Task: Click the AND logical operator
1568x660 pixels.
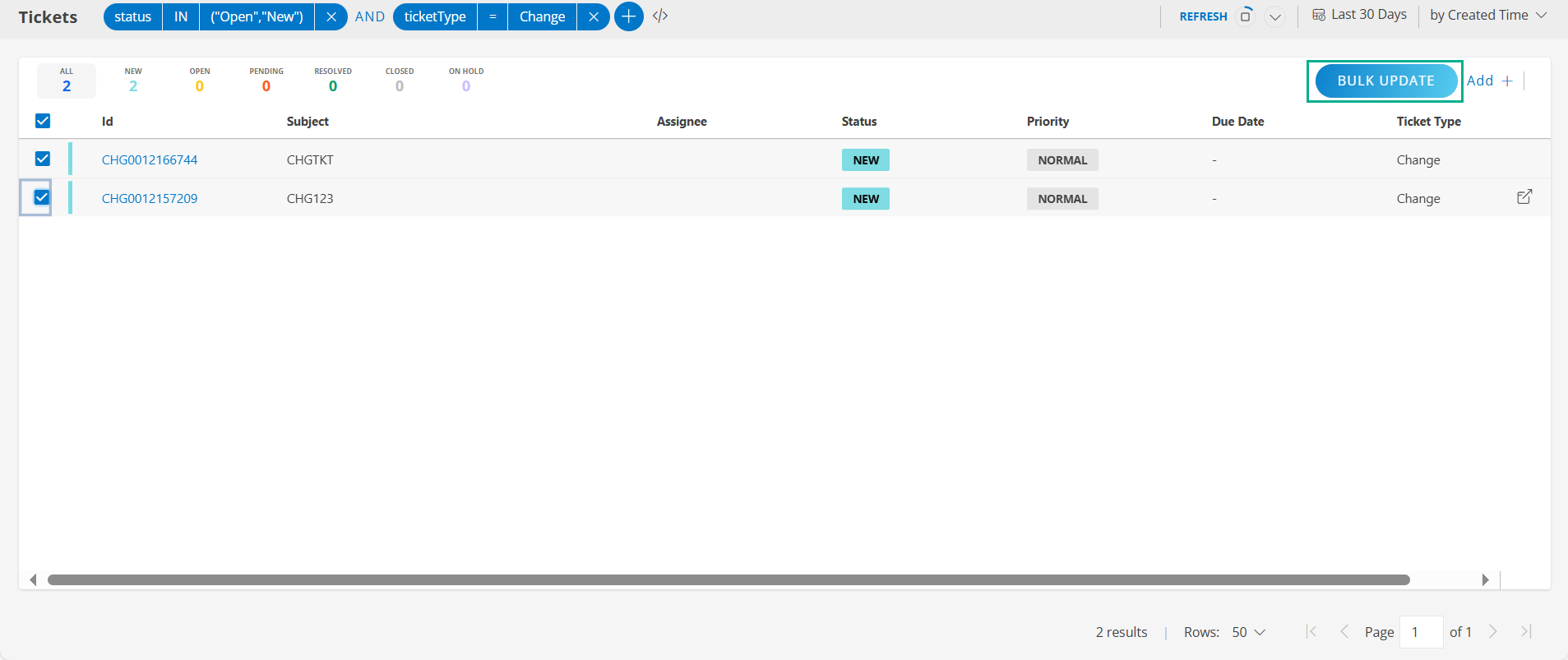Action: (x=370, y=16)
